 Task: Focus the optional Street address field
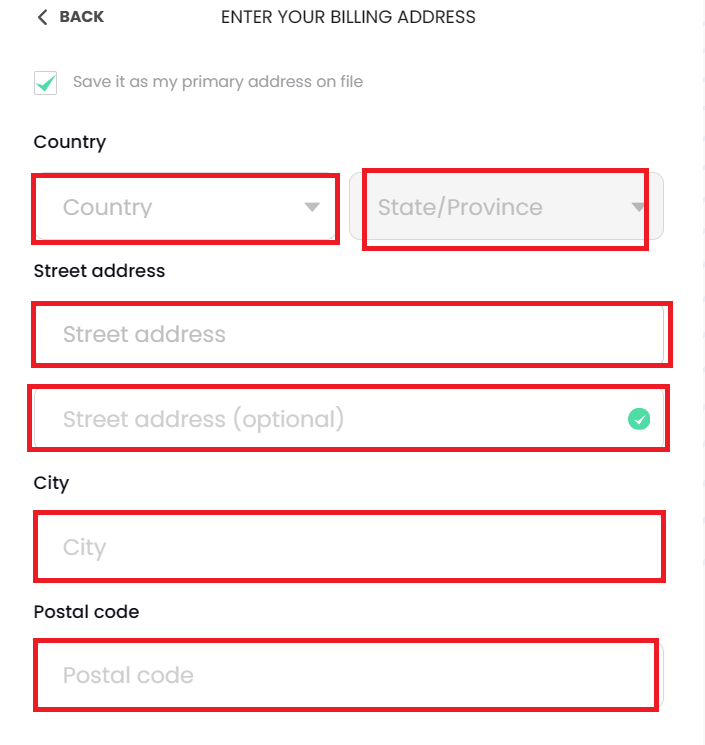coord(330,419)
